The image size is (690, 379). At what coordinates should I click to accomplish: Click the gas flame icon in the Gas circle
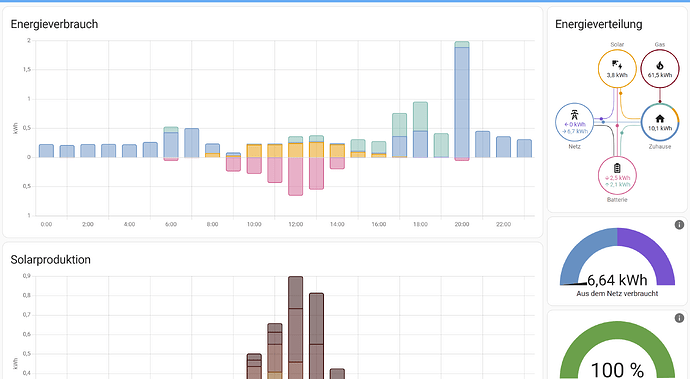(660, 65)
